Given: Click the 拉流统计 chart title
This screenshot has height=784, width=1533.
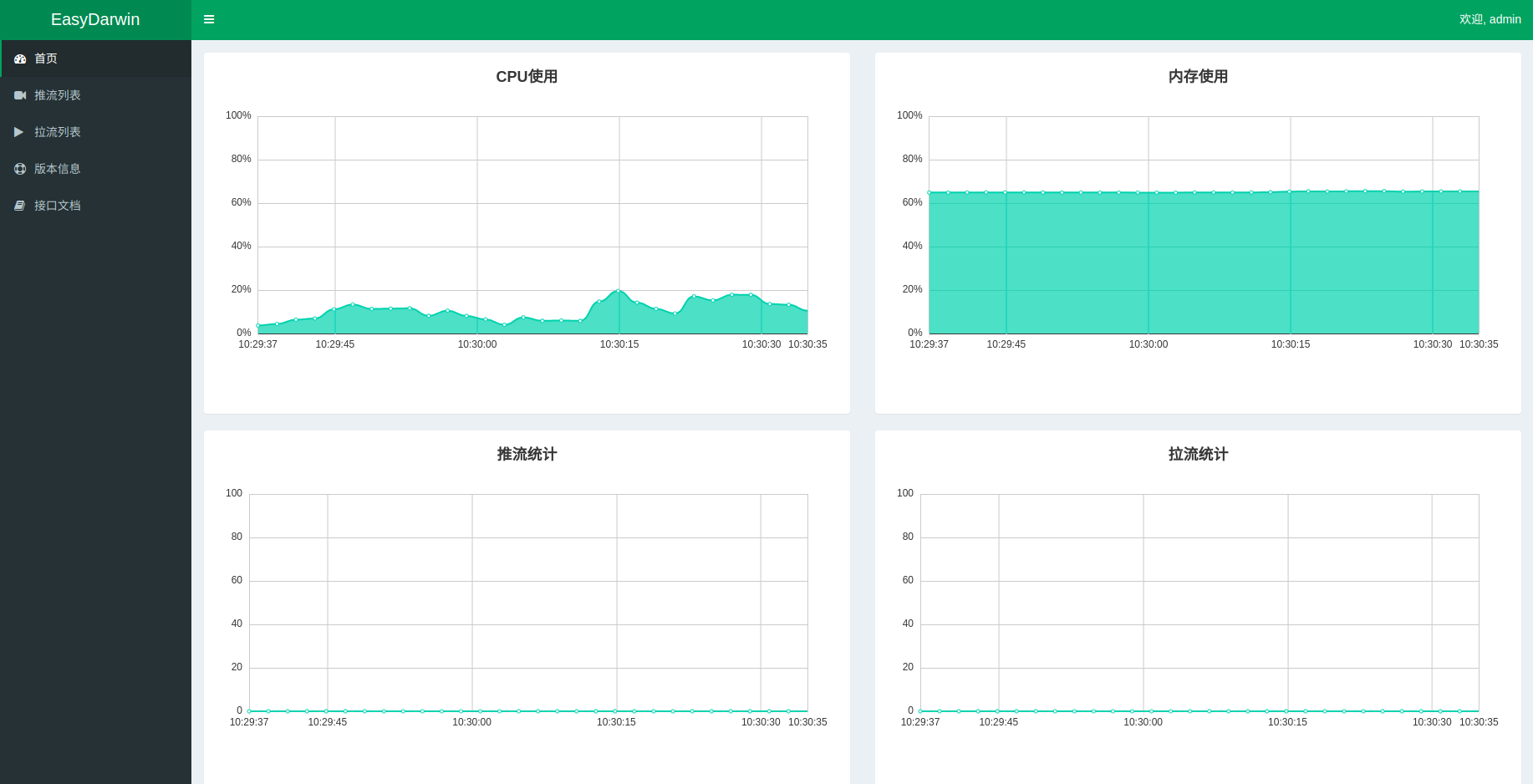Looking at the screenshot, I should pos(1198,454).
